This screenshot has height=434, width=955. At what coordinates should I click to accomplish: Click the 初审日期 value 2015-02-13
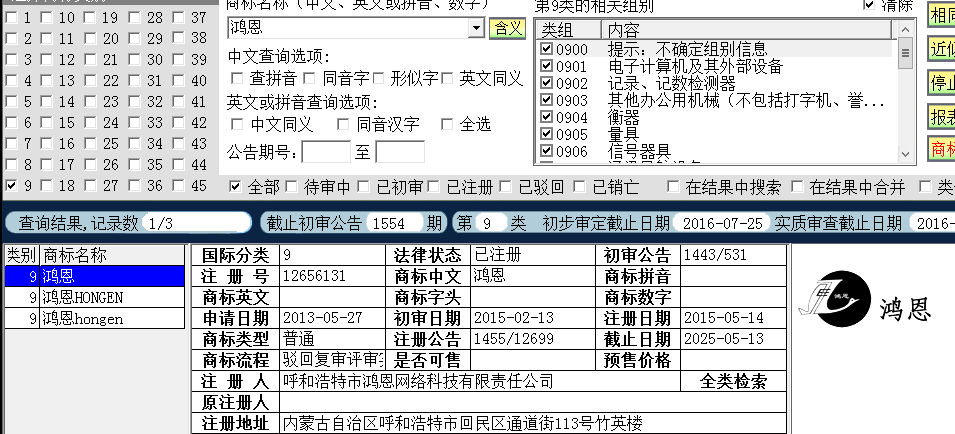[x=533, y=318]
